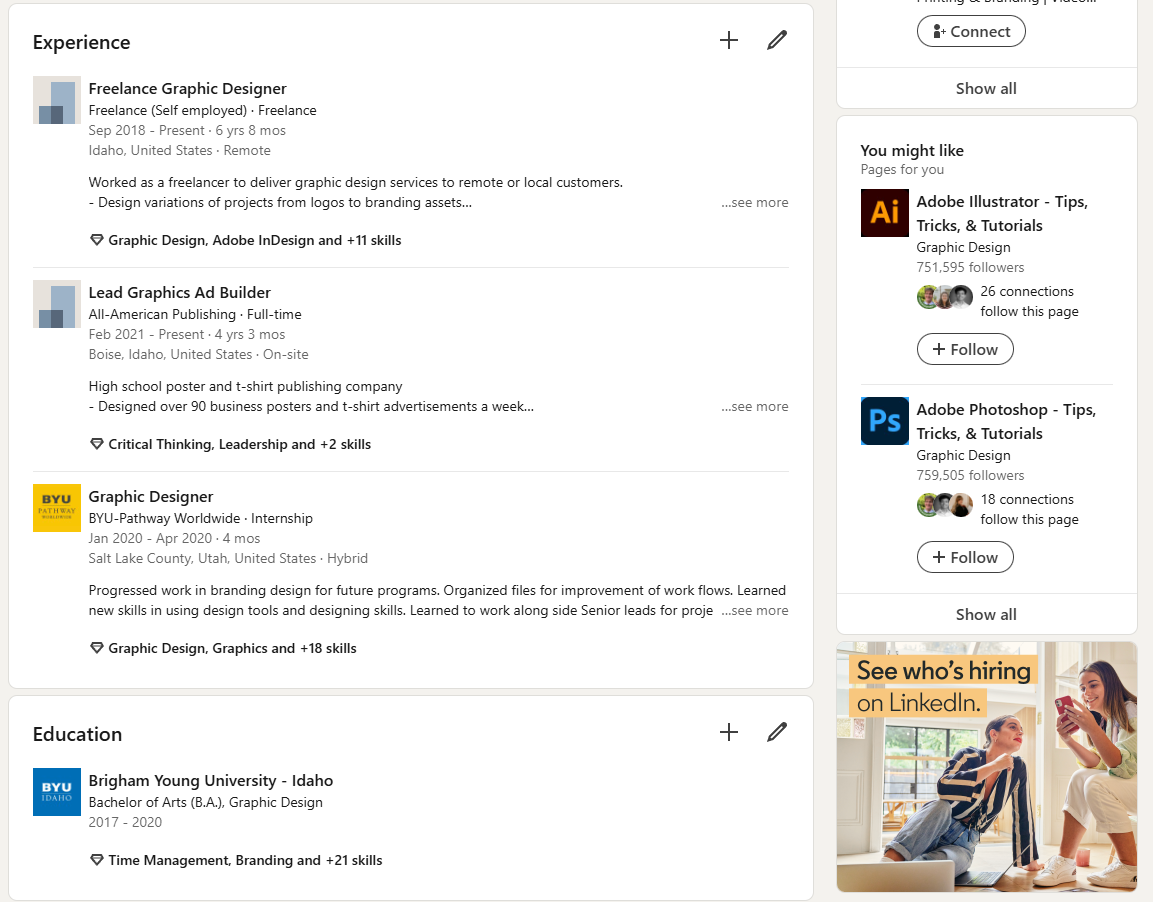The width and height of the screenshot is (1153, 902).
Task: Open Freelance Graphic Designer company logo
Action: point(57,100)
